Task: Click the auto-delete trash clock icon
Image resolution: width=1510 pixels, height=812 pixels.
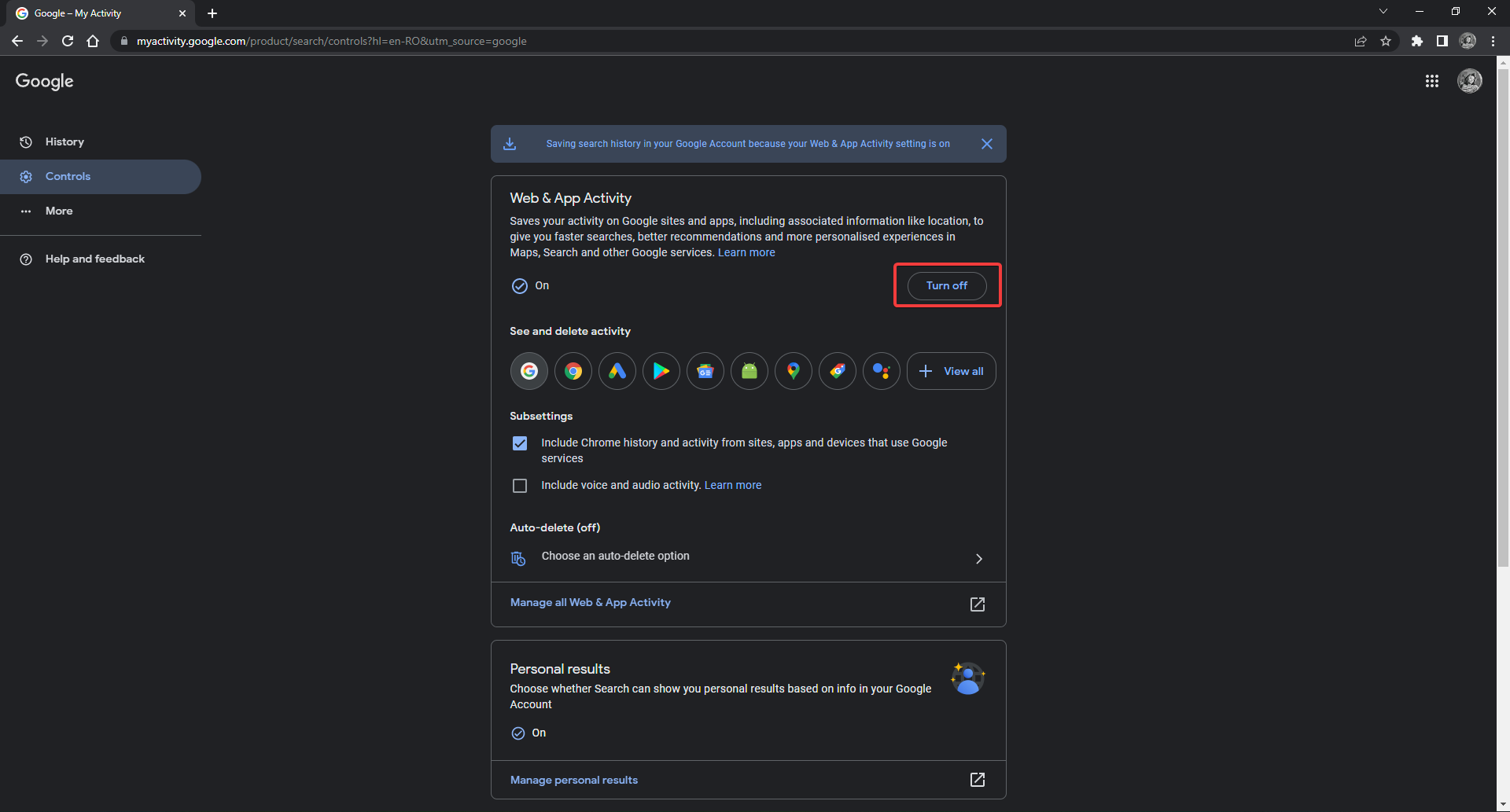Action: click(518, 558)
